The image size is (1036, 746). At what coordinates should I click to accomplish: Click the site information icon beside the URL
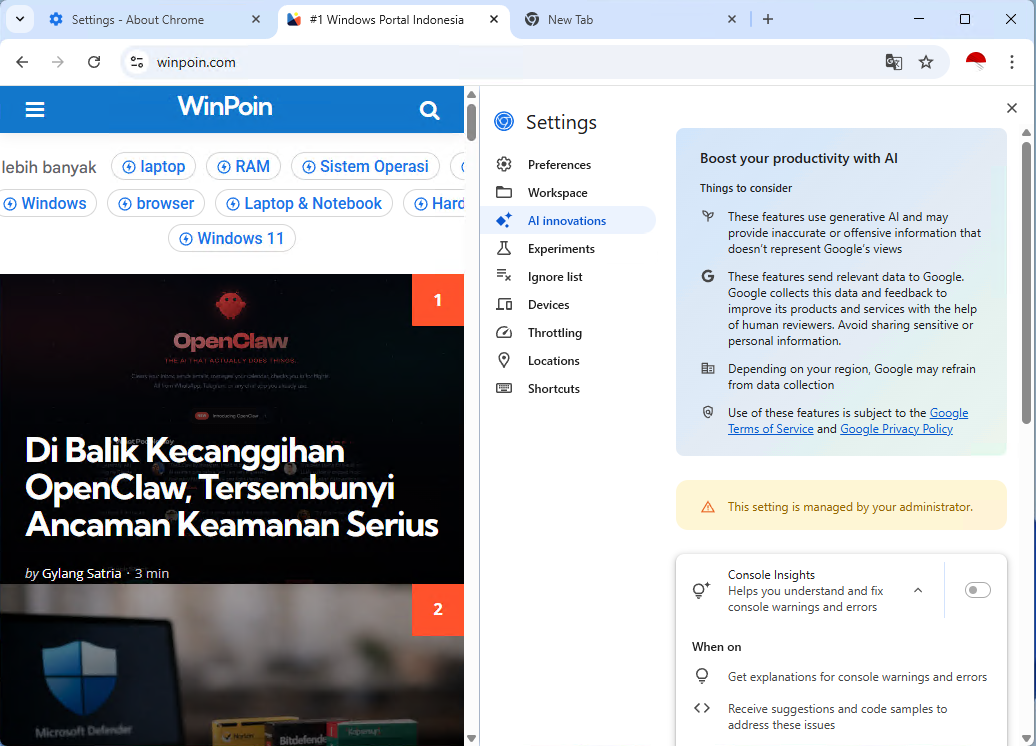point(137,62)
